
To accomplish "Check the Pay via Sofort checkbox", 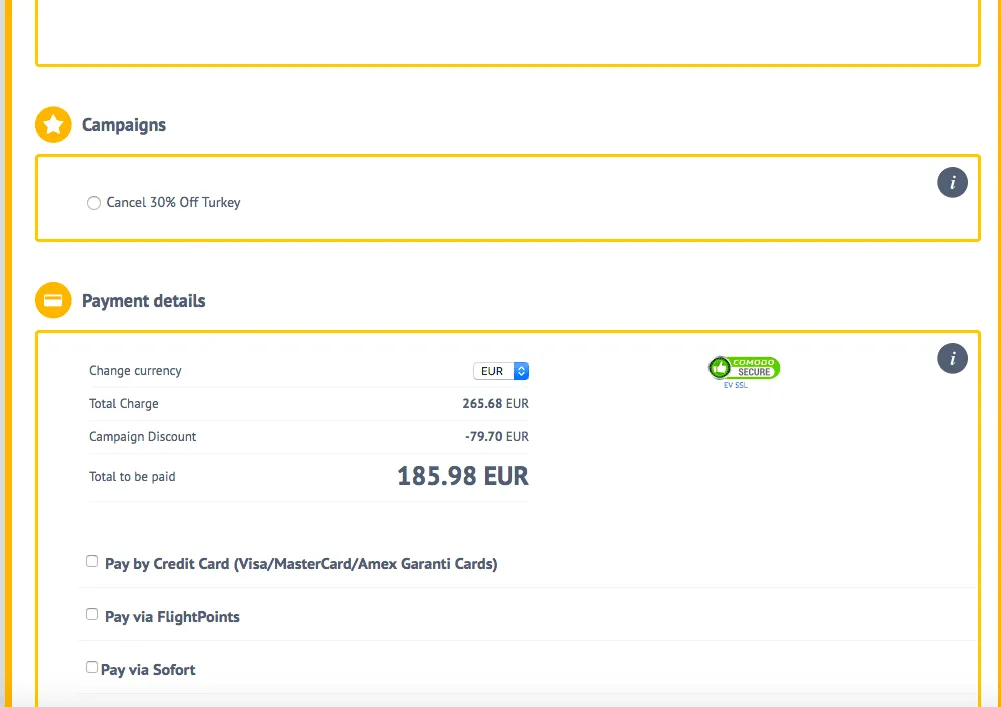I will point(92,667).
